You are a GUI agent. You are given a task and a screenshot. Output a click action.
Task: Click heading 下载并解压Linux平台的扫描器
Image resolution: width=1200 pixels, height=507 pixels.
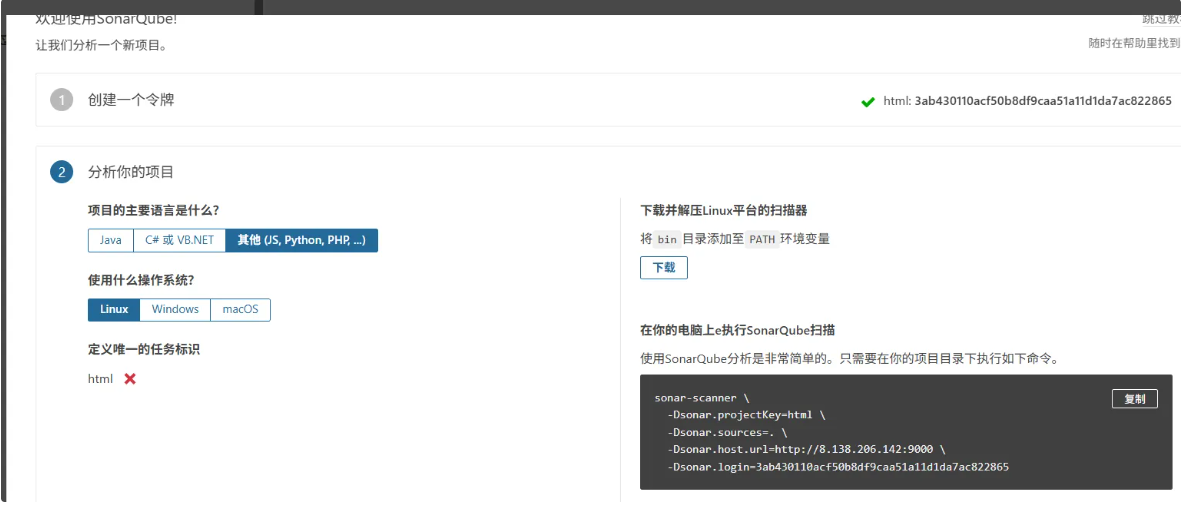[724, 211]
